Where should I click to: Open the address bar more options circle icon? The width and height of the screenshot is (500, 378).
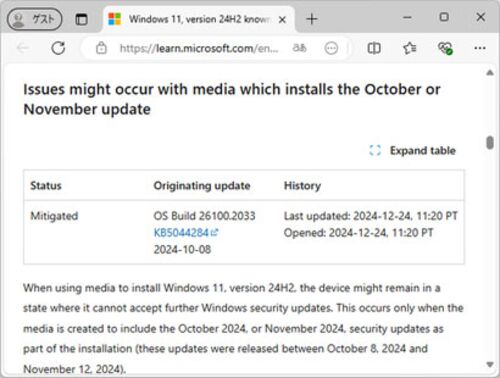click(331, 48)
